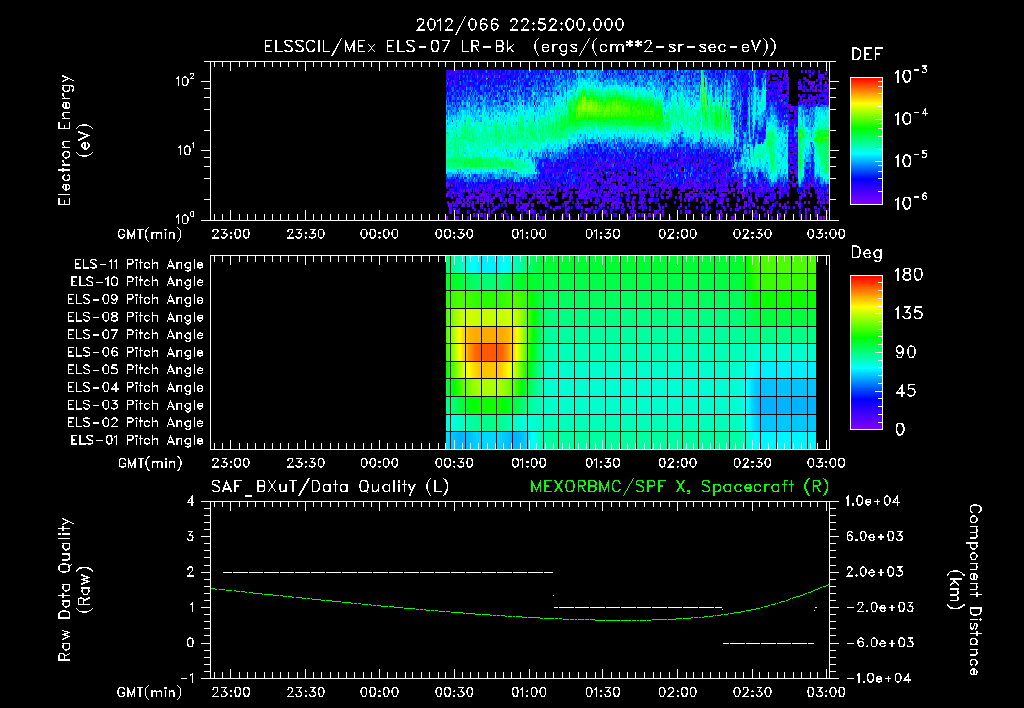Click the GMT(min) label under the bottom plot
1024x708 pixels.
click(x=150, y=692)
